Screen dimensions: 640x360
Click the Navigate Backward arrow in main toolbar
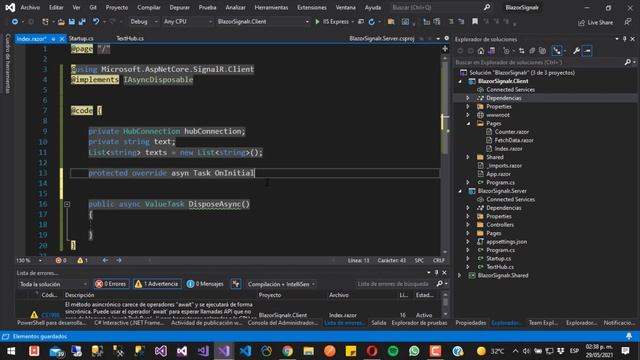coord(15,22)
